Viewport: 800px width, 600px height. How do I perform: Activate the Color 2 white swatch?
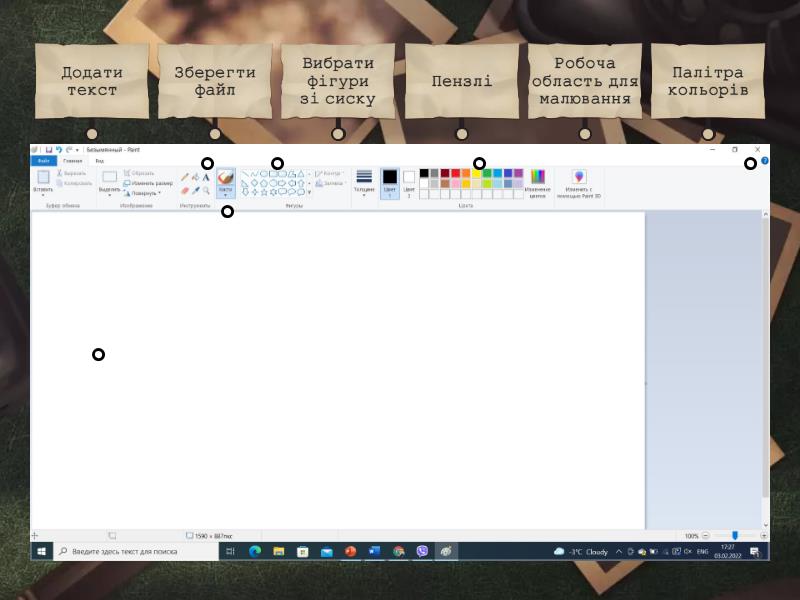pos(409,181)
